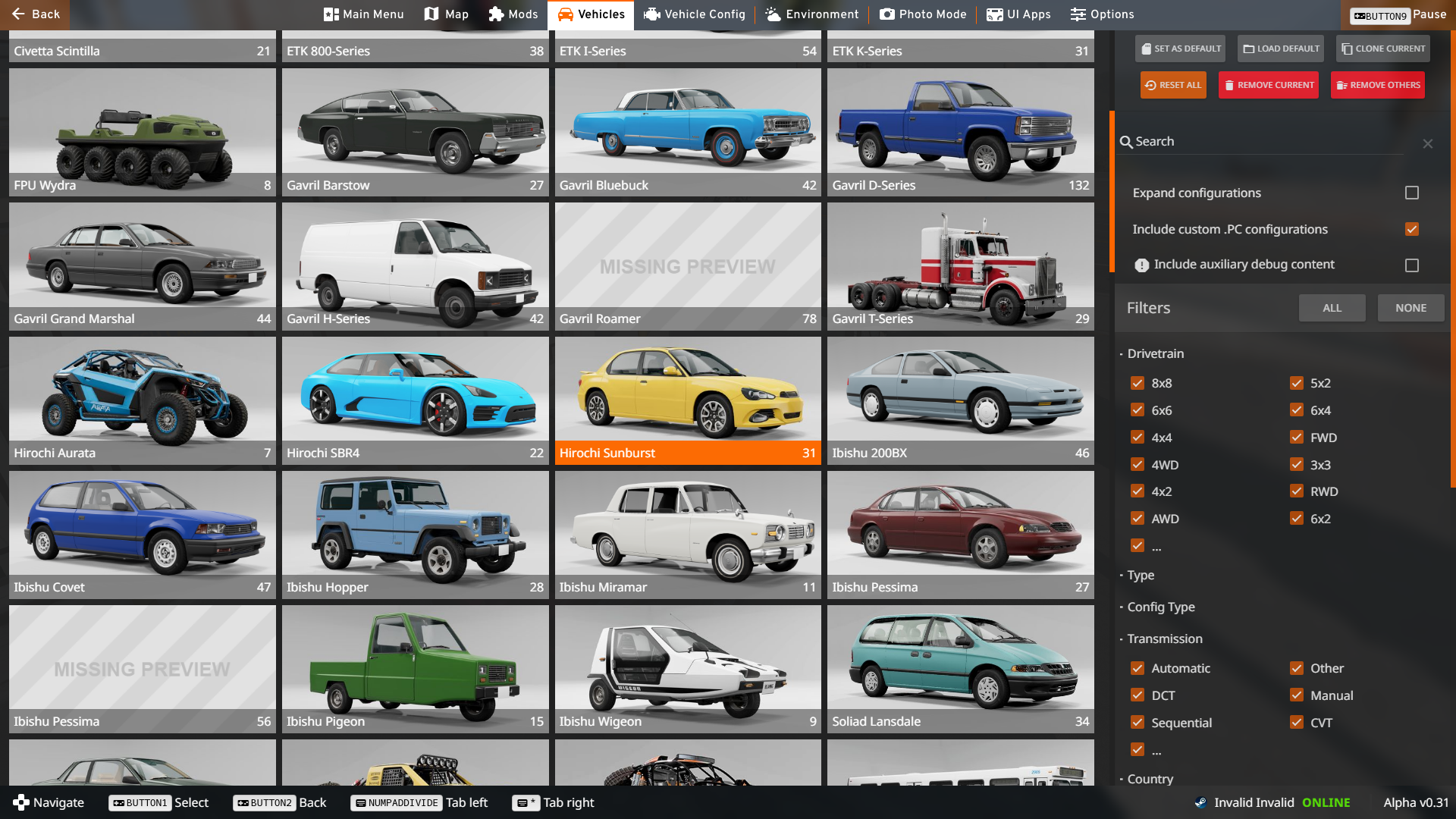The image size is (1456, 819).
Task: Select NONE filters button
Action: pyautogui.click(x=1411, y=308)
